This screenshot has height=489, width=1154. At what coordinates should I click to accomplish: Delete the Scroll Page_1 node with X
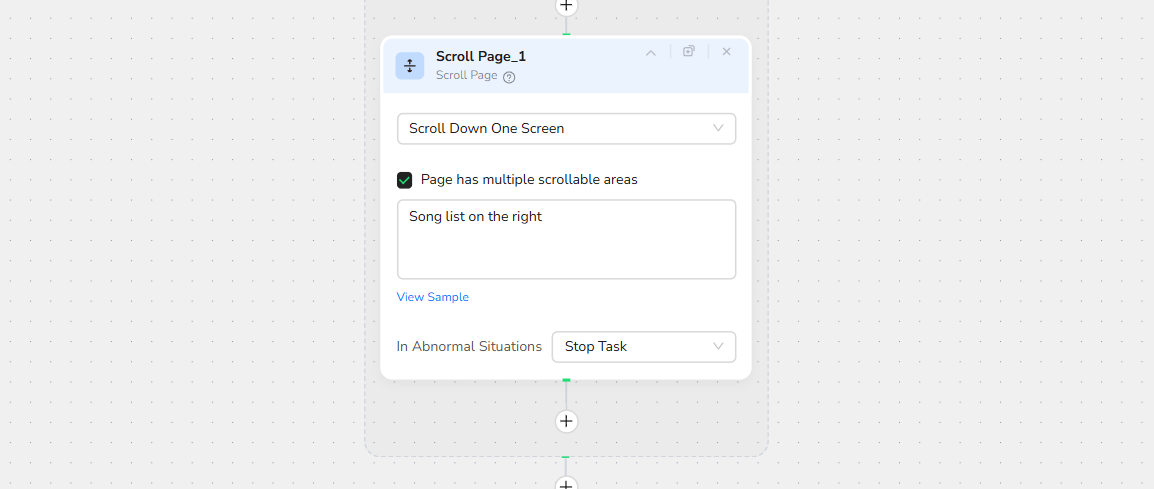[x=726, y=51]
